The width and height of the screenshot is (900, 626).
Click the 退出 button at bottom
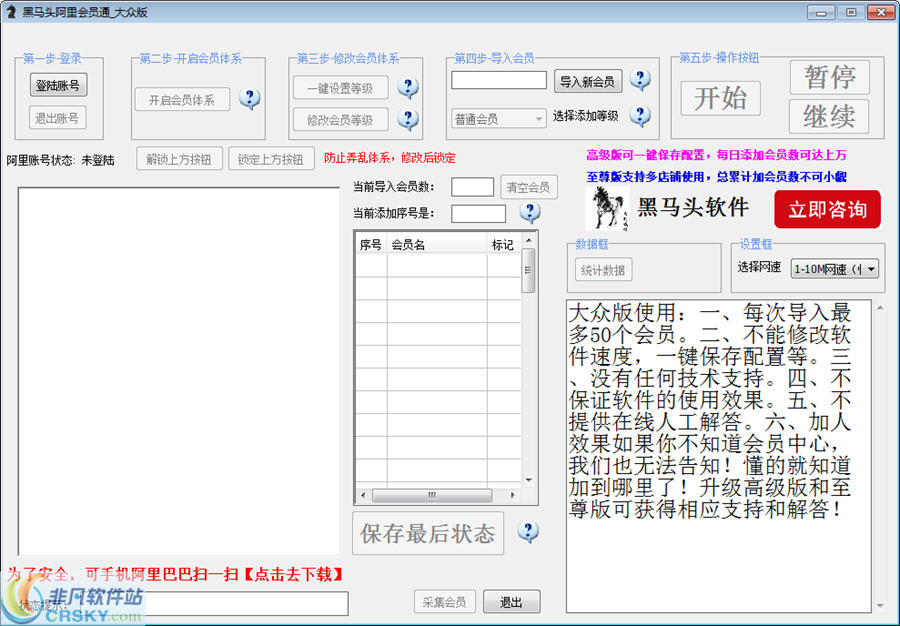click(x=511, y=602)
